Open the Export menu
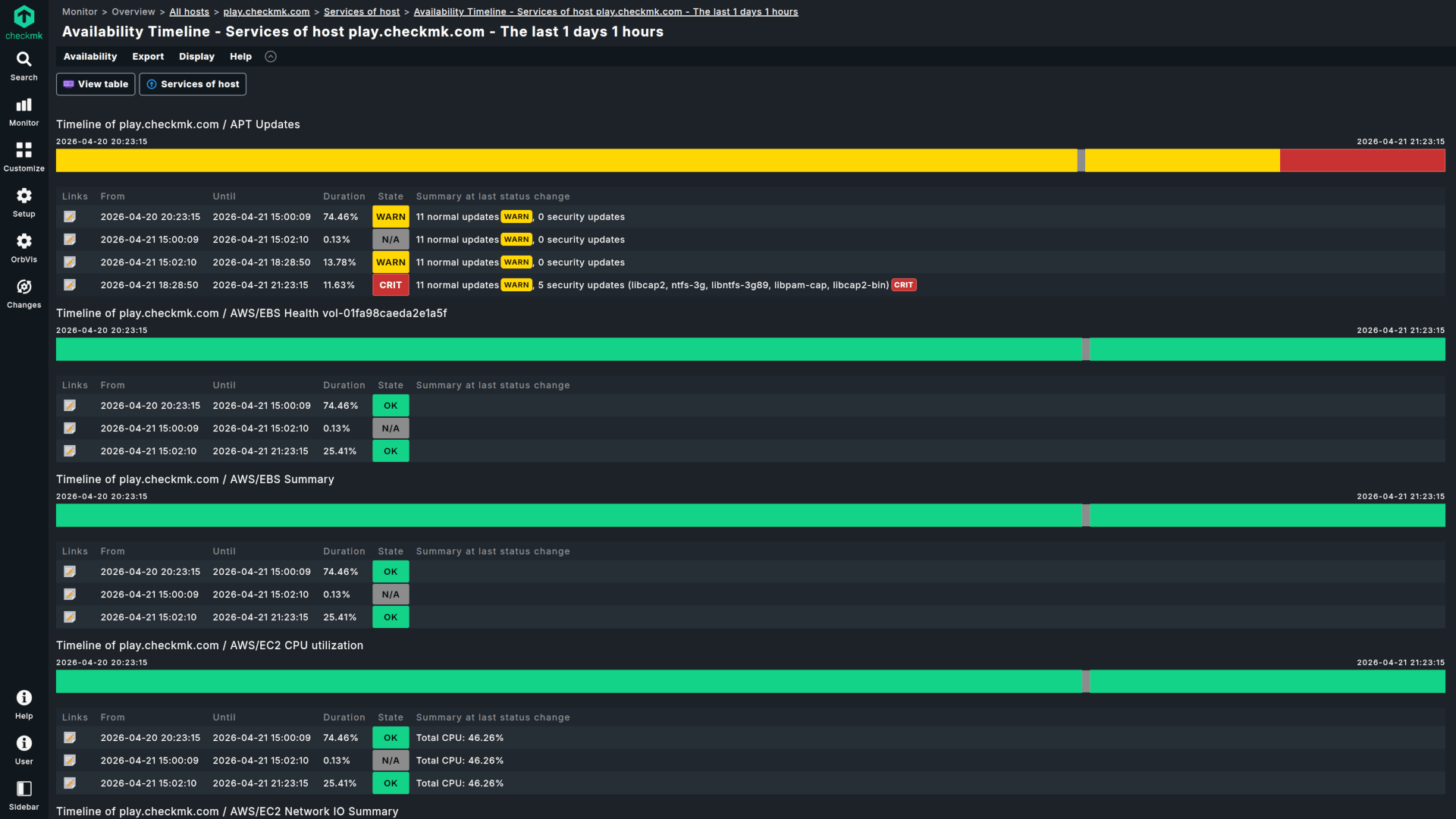This screenshot has height=819, width=1456. click(x=148, y=57)
